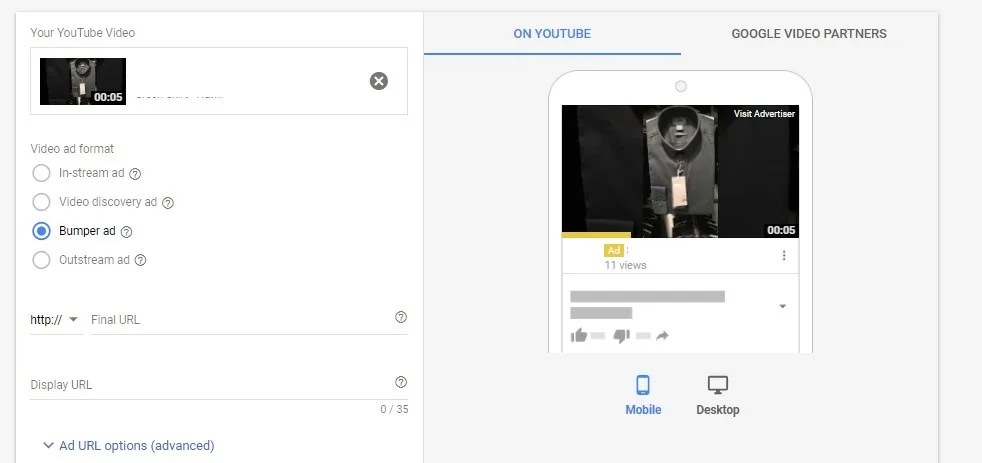Open the Google Video Partners tab
The height and width of the screenshot is (463, 982).
tap(809, 34)
